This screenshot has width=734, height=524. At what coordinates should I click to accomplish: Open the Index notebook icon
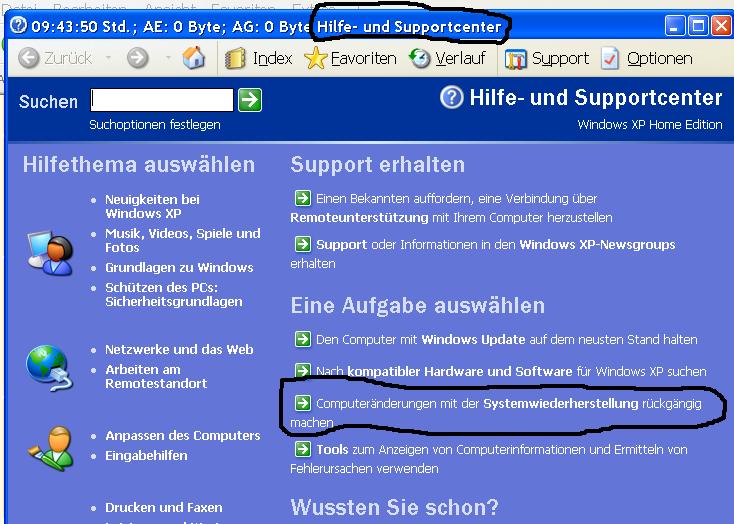coord(235,59)
